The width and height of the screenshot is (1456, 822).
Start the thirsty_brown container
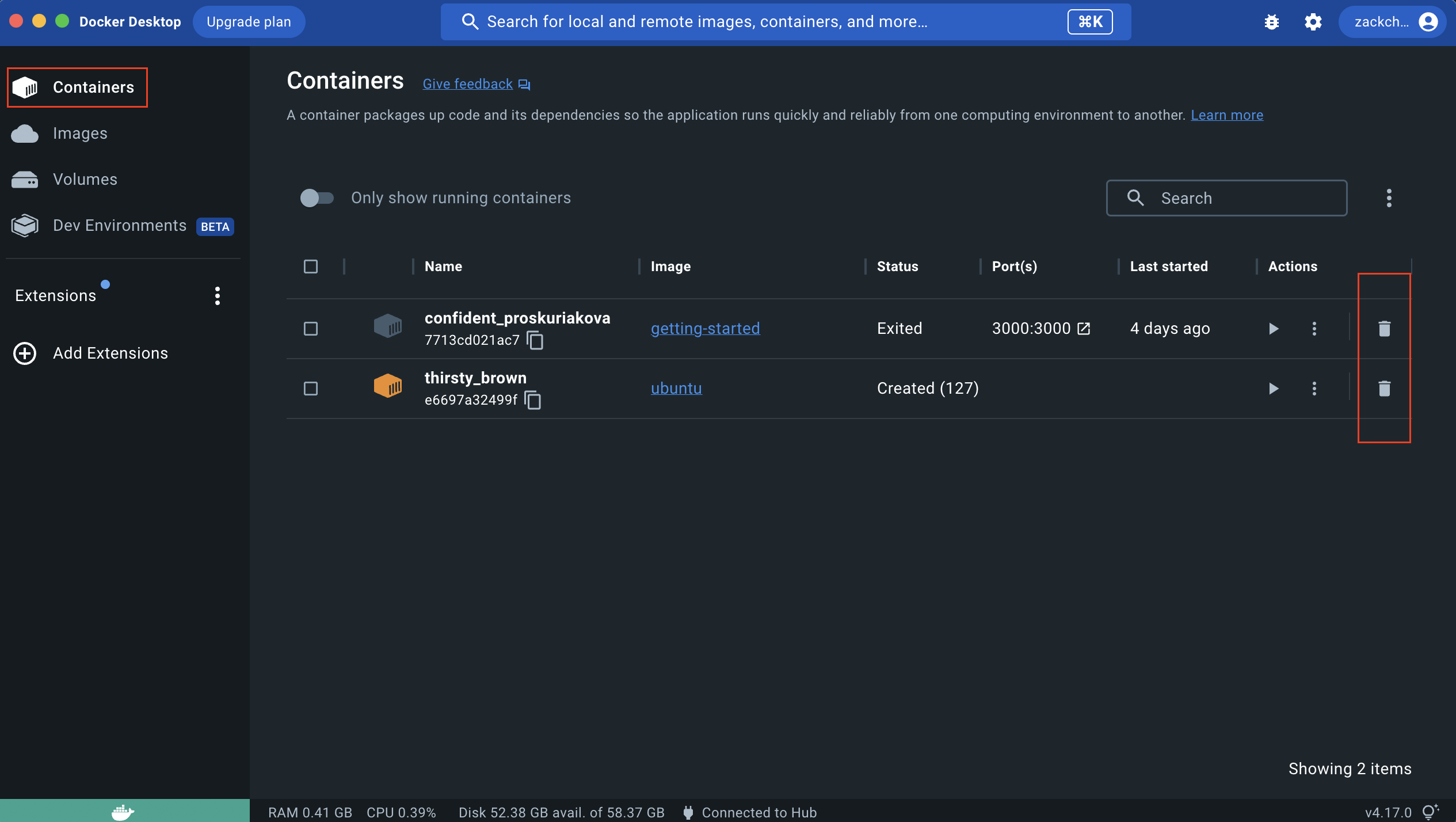[1274, 389]
